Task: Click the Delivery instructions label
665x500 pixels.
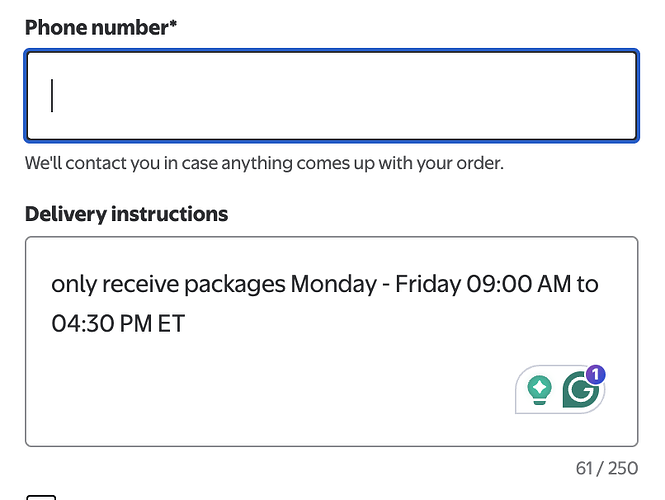Action: [x=126, y=214]
